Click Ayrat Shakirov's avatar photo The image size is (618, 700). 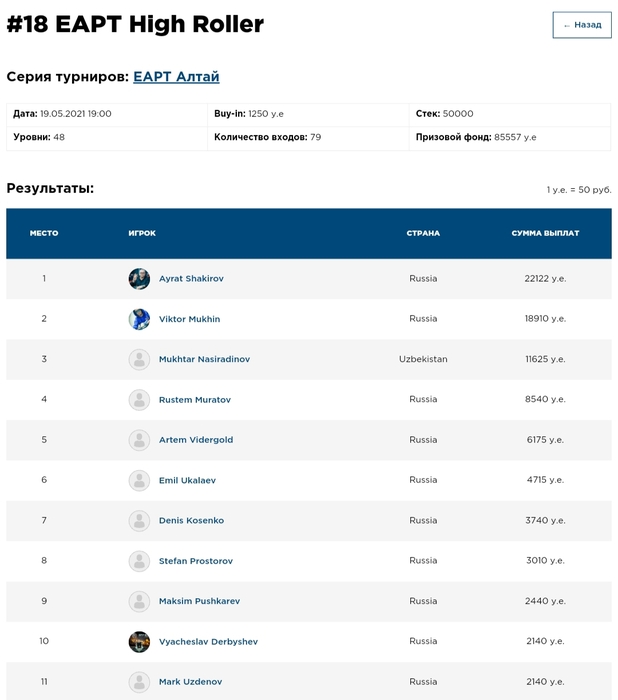139,279
